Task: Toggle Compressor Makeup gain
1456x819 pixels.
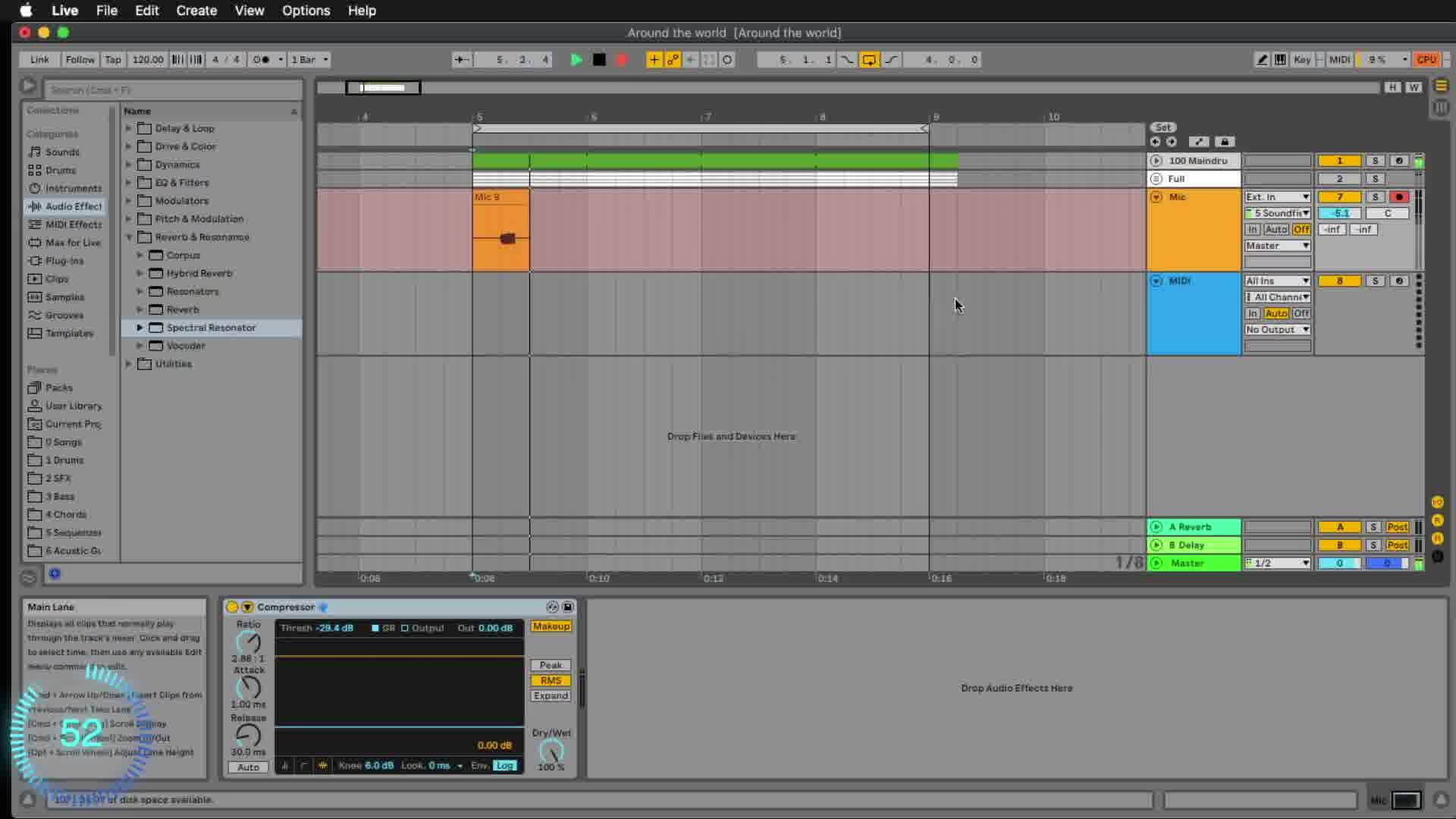Action: point(551,626)
